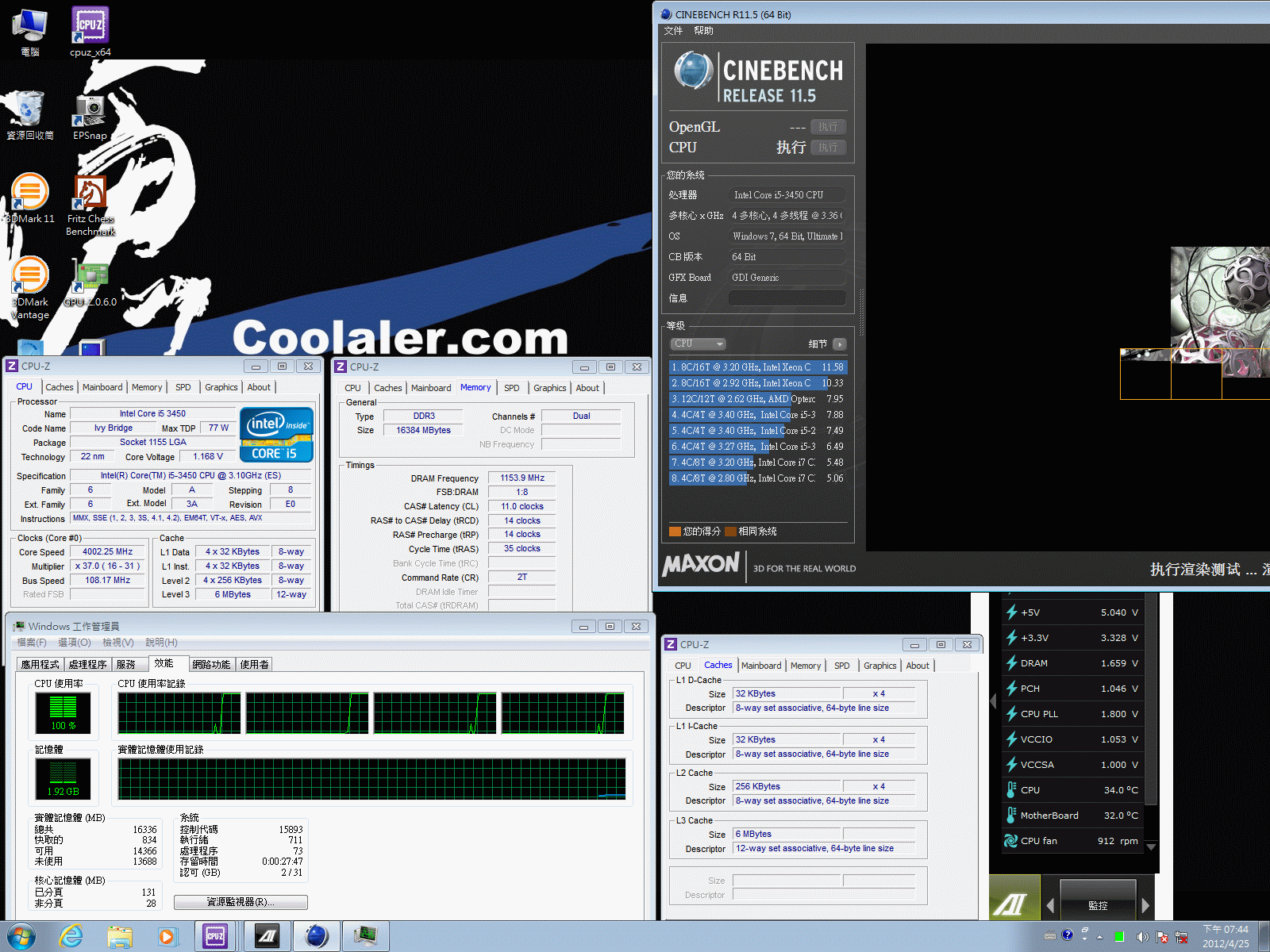1270x952 pixels.
Task: Open Windows Media Player taskbar icon
Action: 167,937
